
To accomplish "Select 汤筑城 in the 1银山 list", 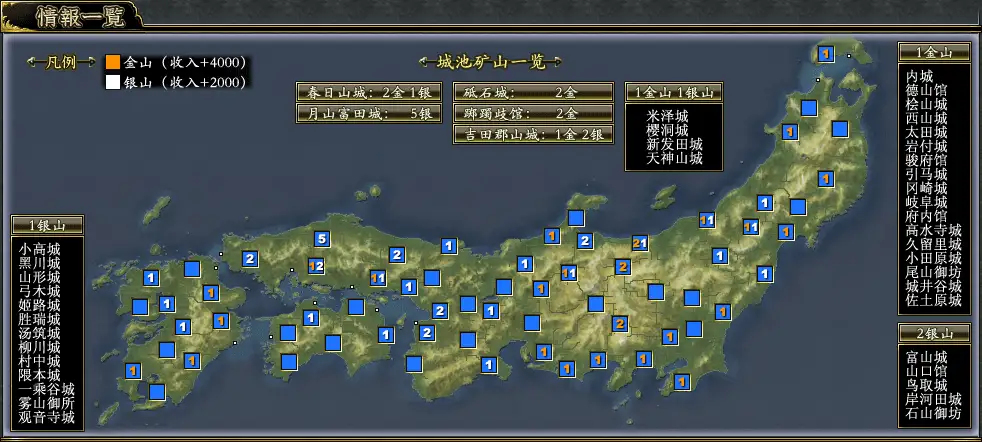I will coord(39,333).
